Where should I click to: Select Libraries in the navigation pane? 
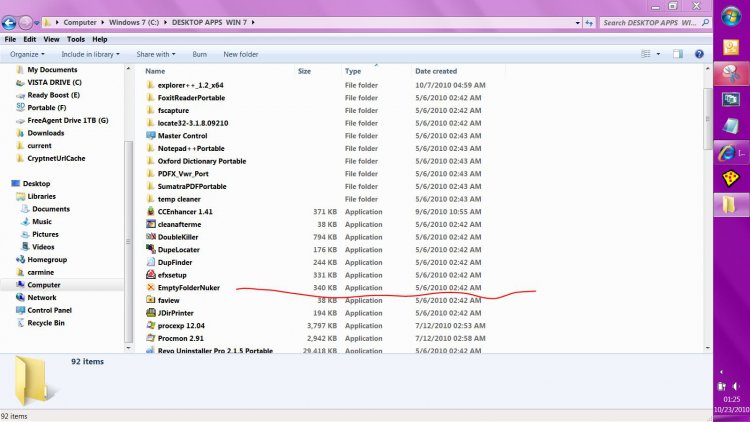tap(41, 196)
